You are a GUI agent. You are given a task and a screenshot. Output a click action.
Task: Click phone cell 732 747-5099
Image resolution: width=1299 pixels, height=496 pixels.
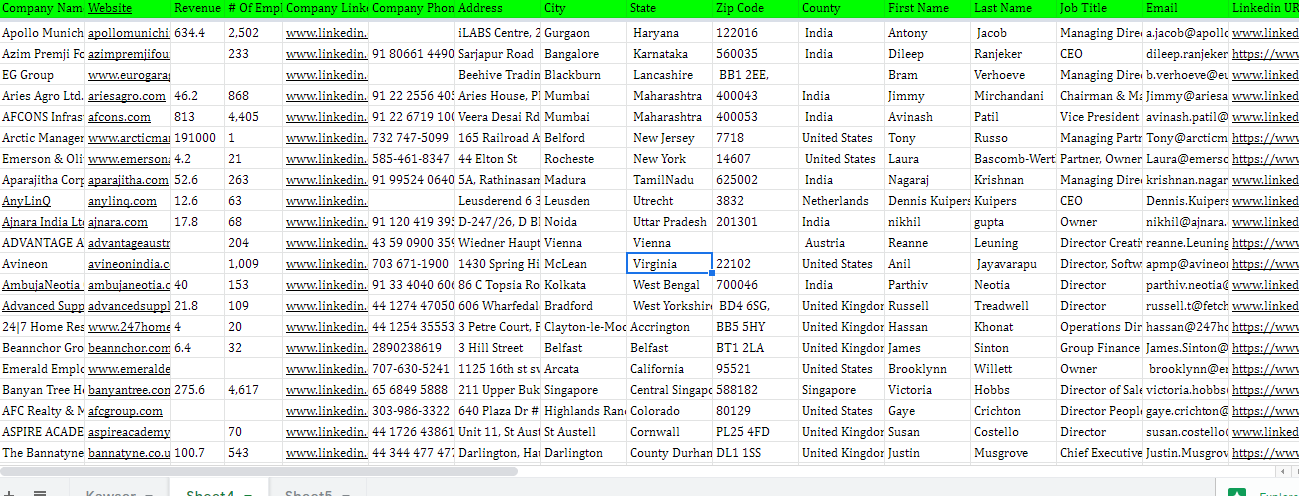pos(411,138)
